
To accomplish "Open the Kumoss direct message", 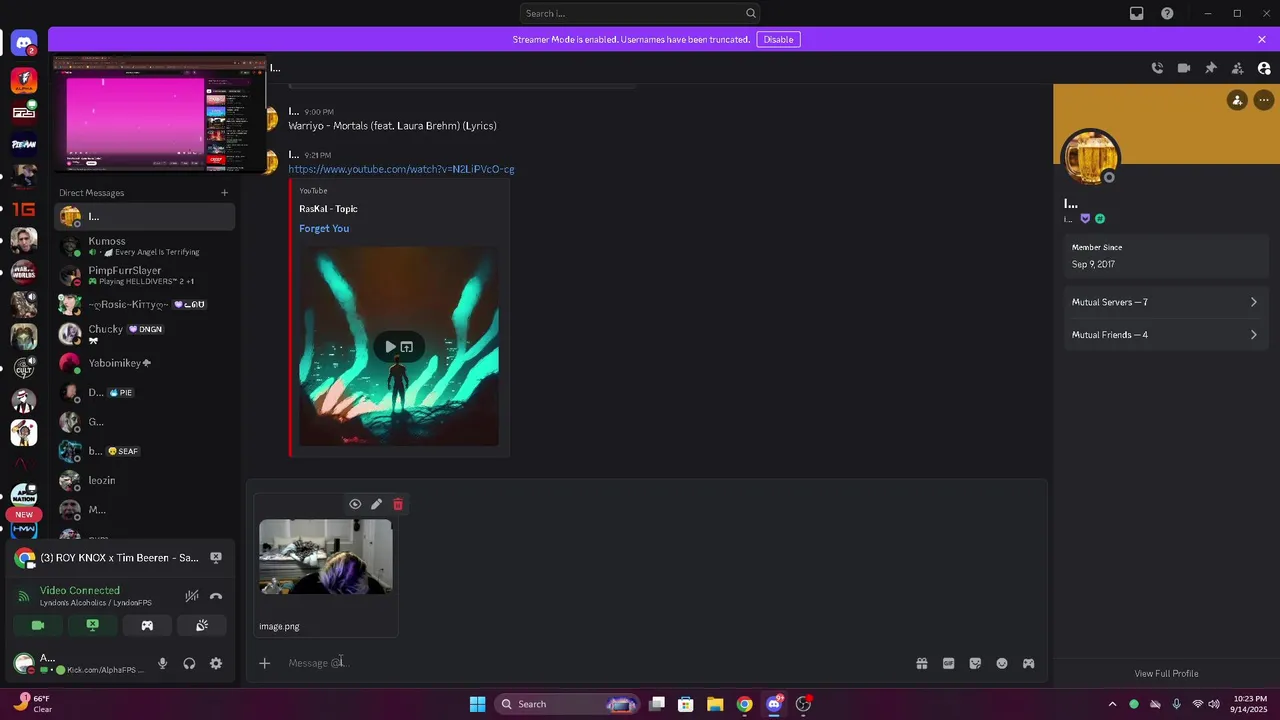I will (x=145, y=246).
